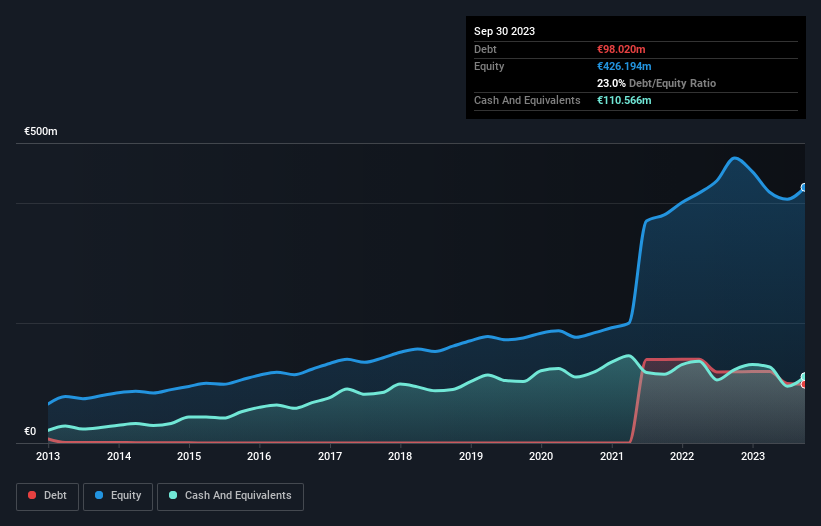Select the 2023 x-axis label
The image size is (821, 526).
(753, 456)
